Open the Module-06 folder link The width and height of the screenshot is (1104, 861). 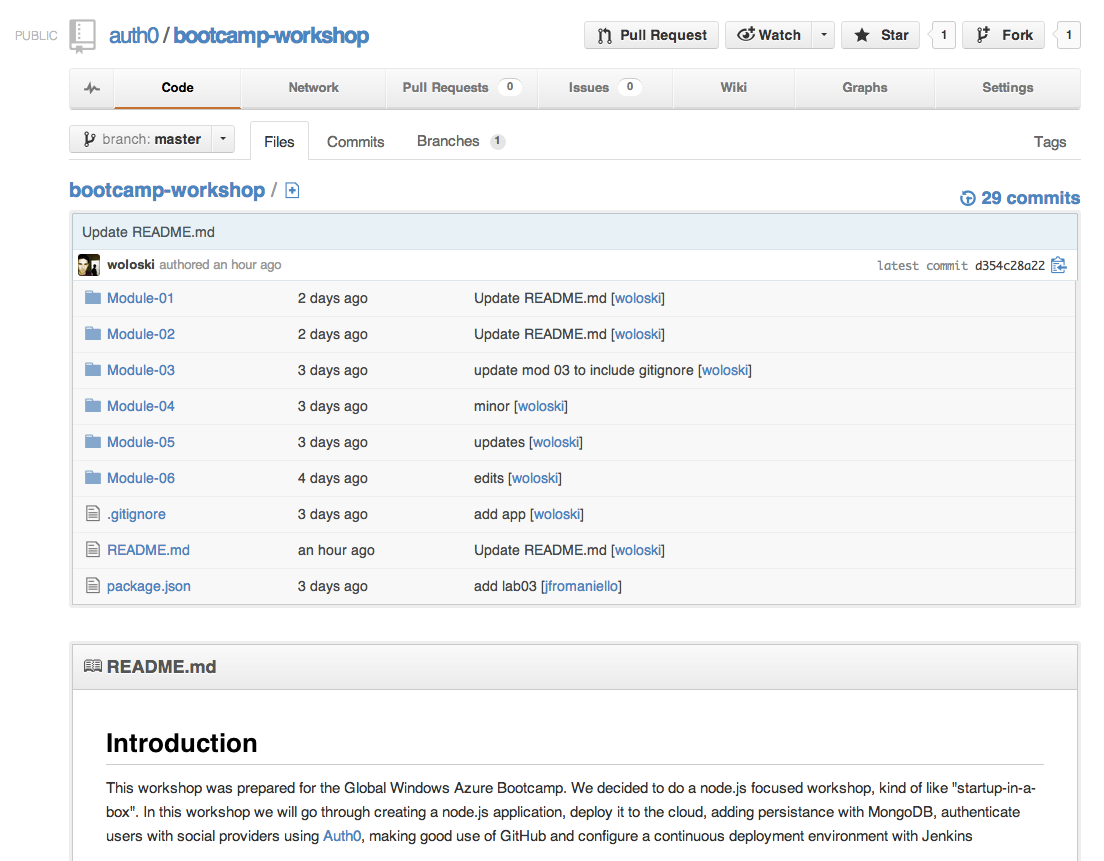141,478
